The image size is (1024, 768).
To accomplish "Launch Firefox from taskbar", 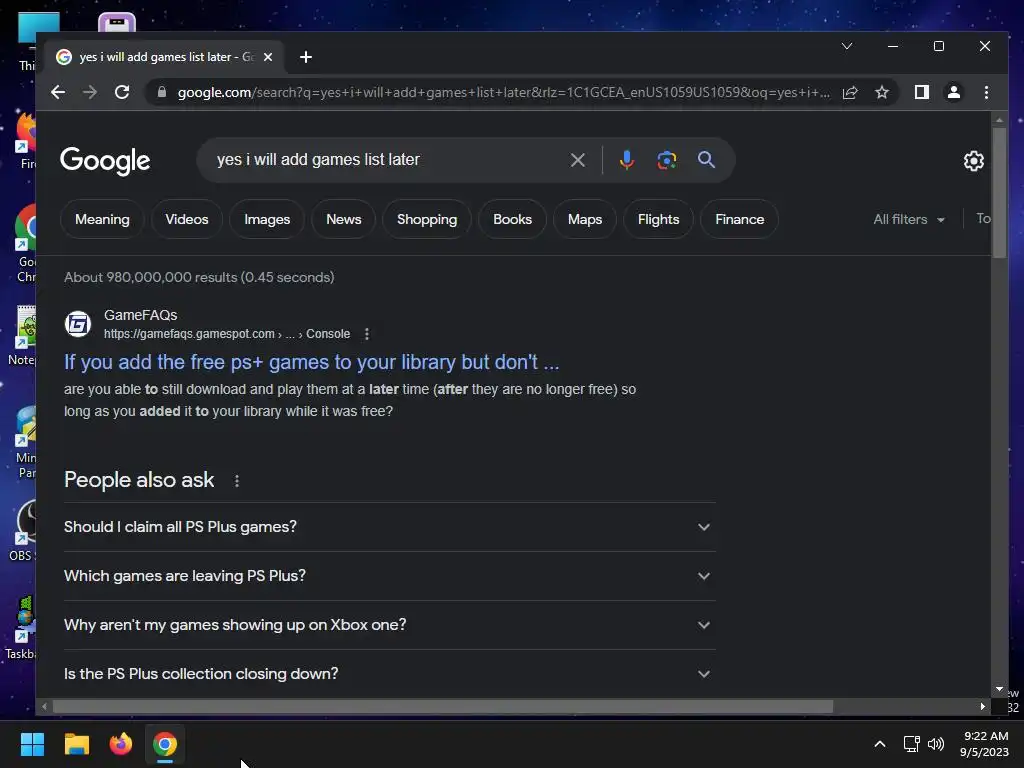I will coord(121,744).
